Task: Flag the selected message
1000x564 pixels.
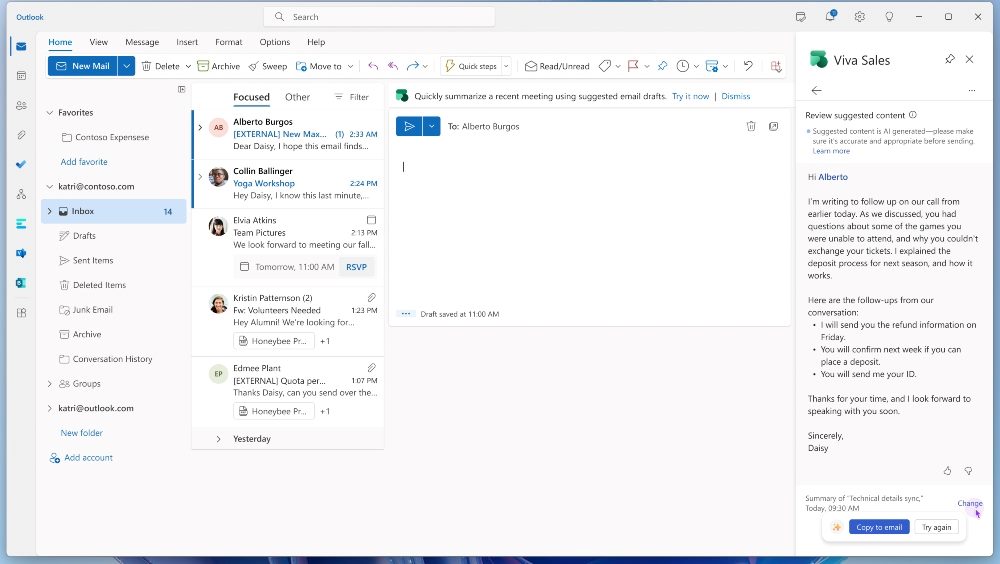Action: click(633, 66)
